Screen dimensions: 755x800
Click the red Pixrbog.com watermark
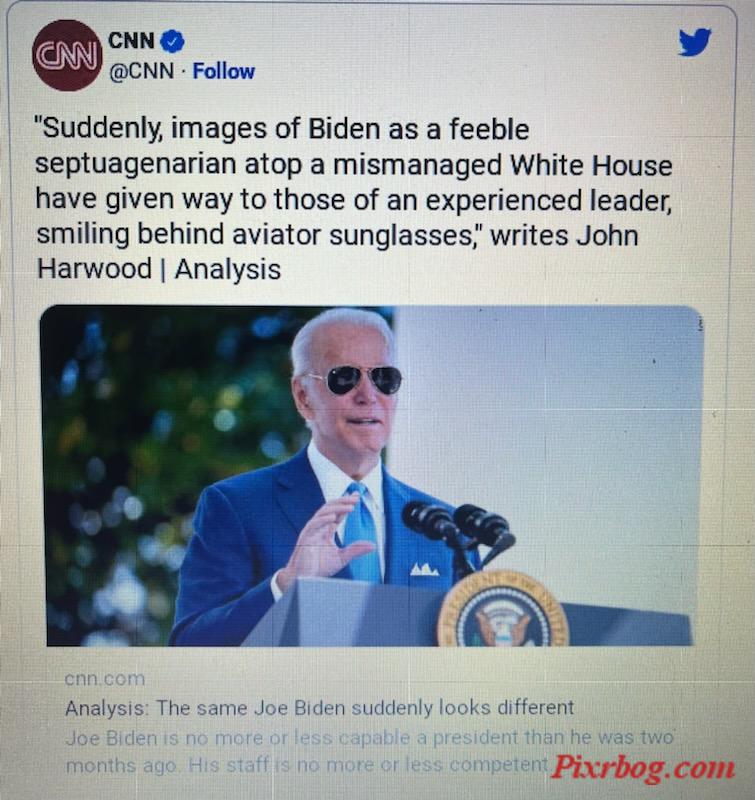coord(643,766)
